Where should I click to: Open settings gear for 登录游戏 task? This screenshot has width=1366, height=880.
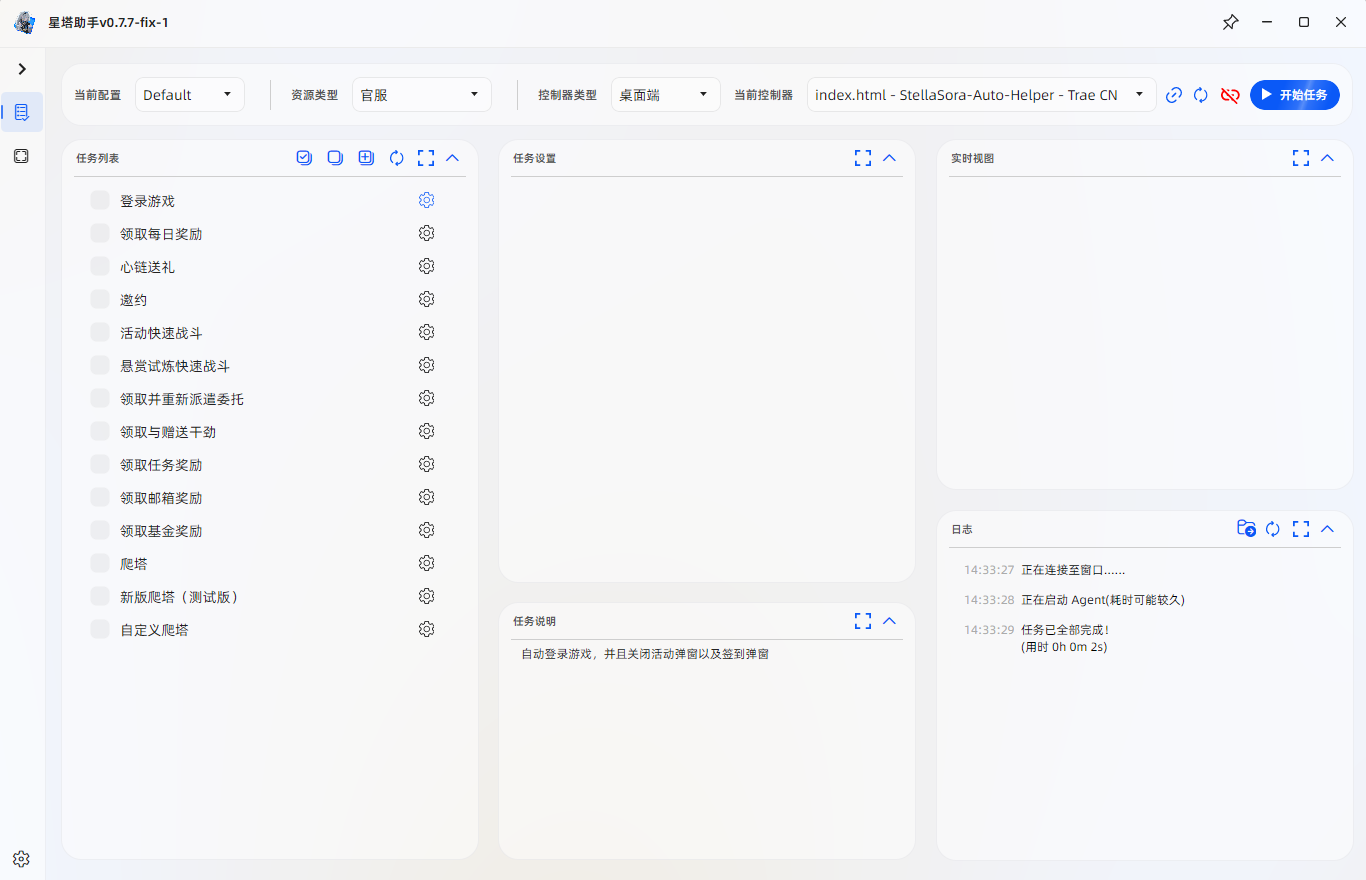tap(426, 200)
